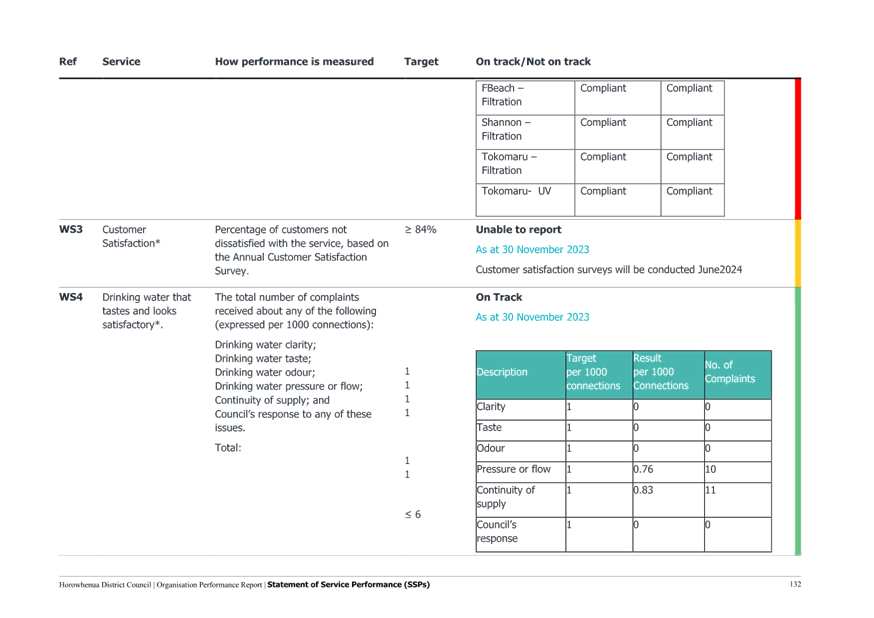
Task: Select the 'Taste' row label
Action: (489, 427)
